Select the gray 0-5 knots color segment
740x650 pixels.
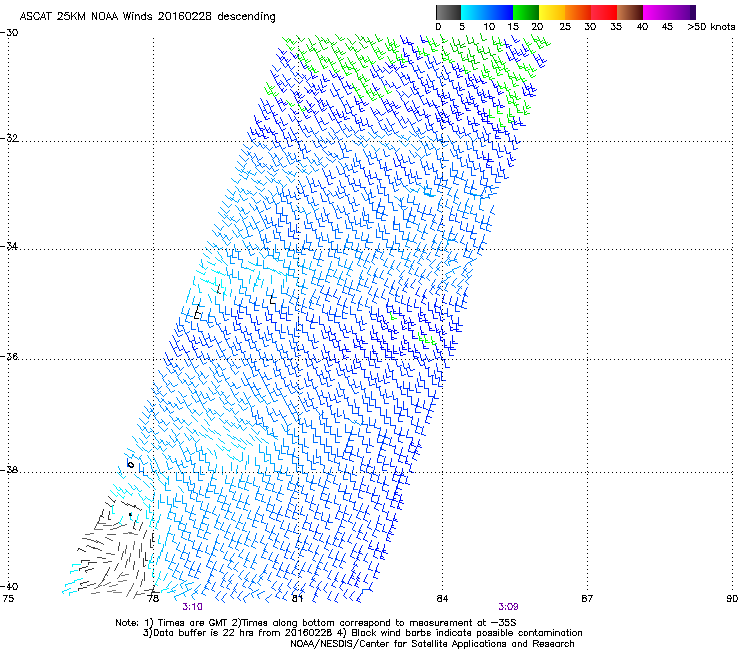(448, 12)
